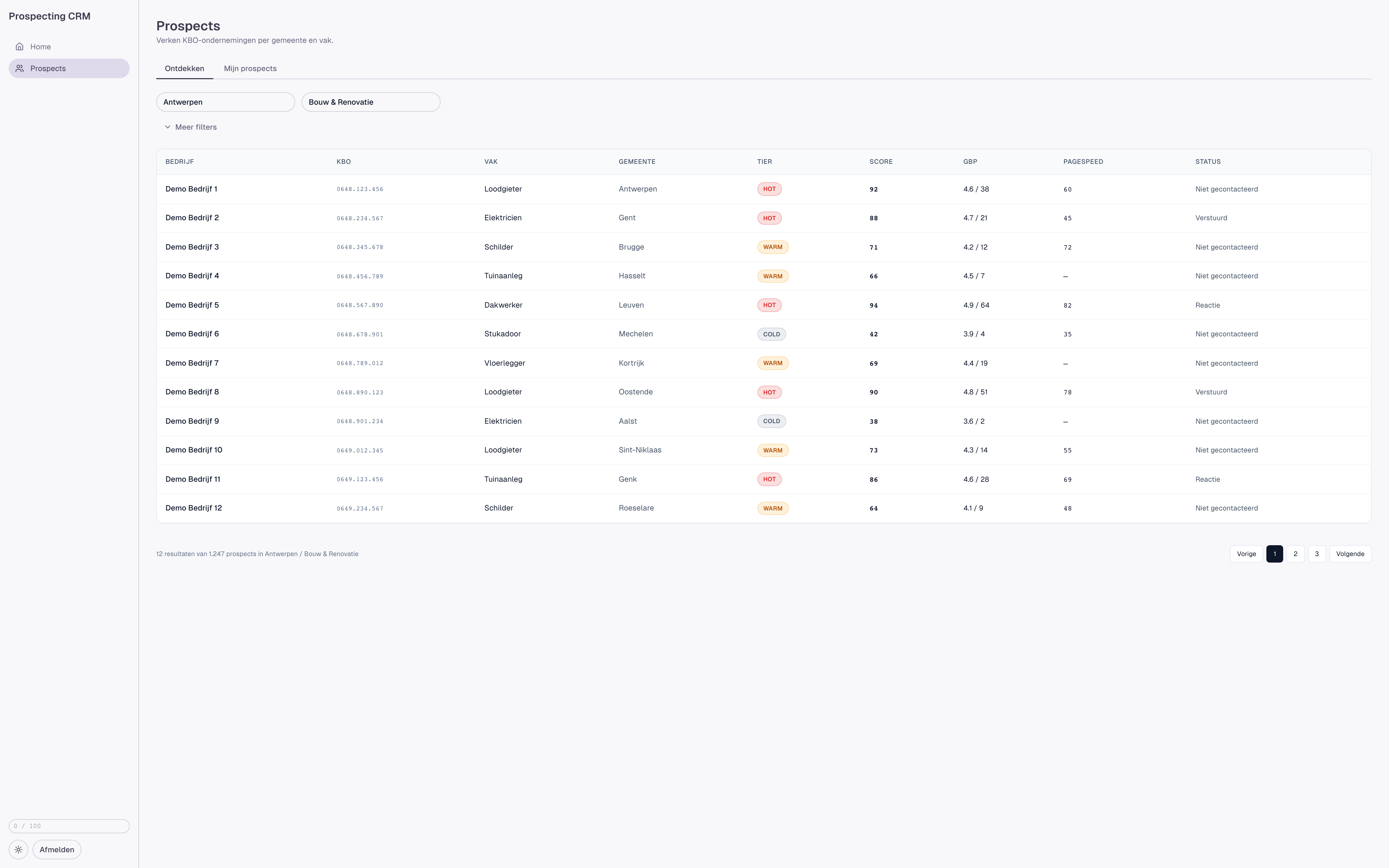Open Demo Bedrijf 9 row
The width and height of the screenshot is (1389, 868).
click(x=763, y=421)
